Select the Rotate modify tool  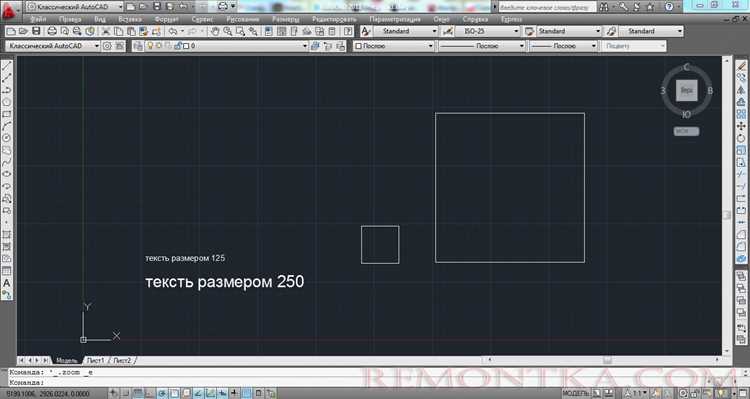(x=741, y=138)
